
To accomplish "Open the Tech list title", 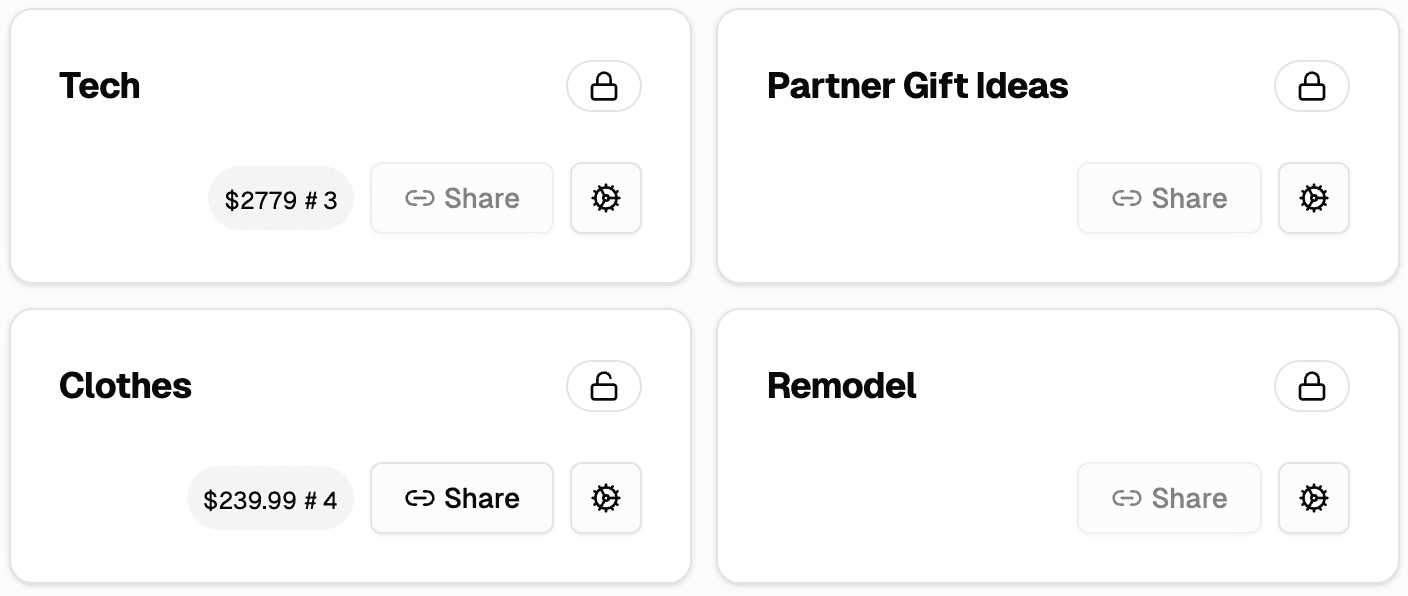I will [x=100, y=86].
